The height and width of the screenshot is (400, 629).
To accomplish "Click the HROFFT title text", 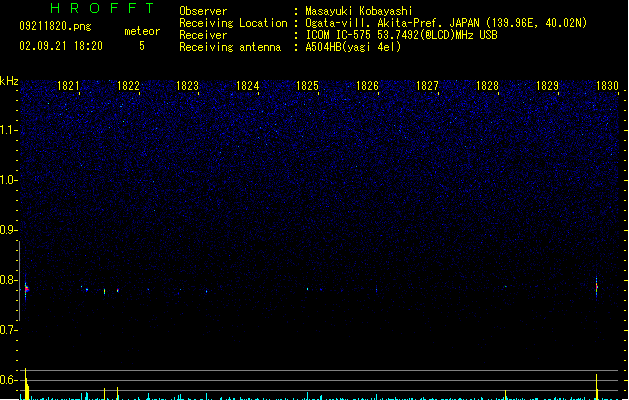I will 102,8.
